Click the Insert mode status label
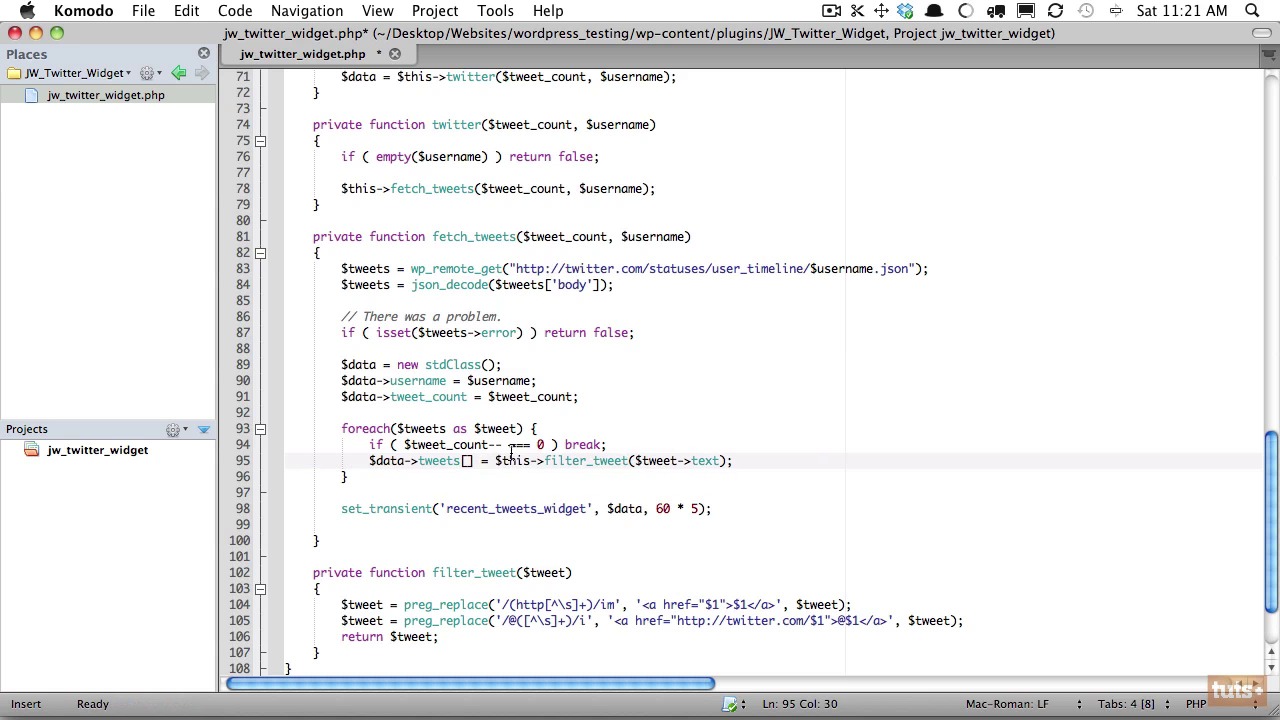Screen dimensions: 1280x720 [26, 704]
